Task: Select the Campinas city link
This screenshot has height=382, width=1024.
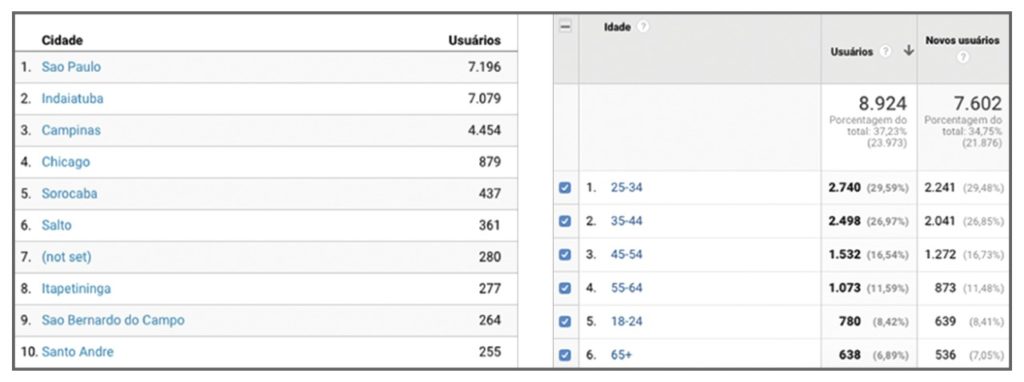Action: (71, 130)
